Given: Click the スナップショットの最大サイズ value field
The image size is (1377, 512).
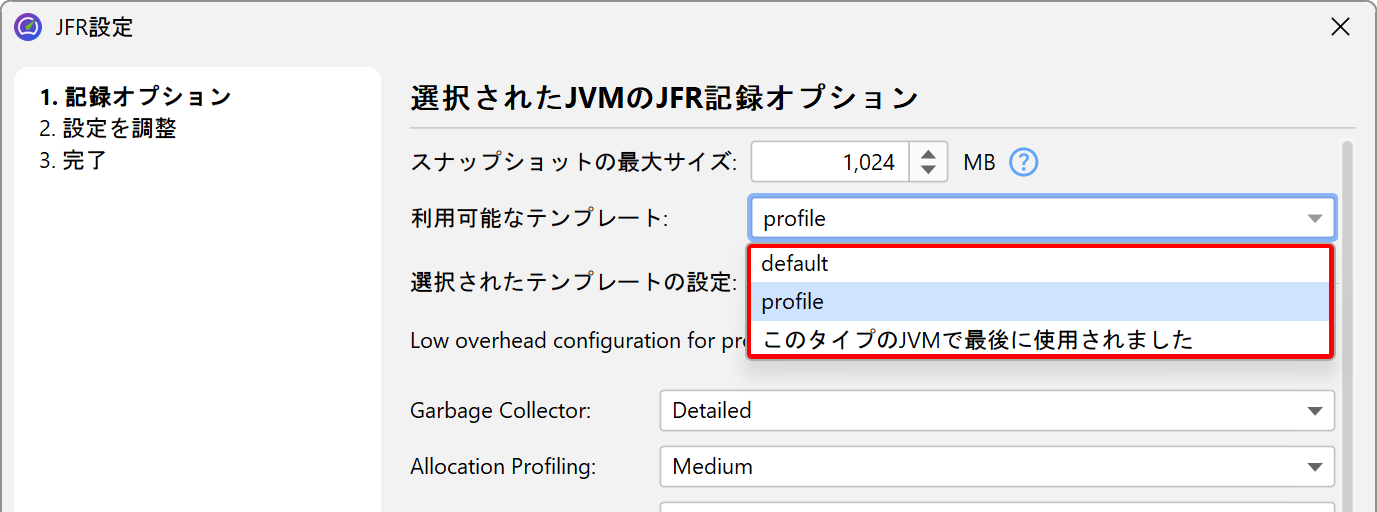Looking at the screenshot, I should (x=830, y=162).
